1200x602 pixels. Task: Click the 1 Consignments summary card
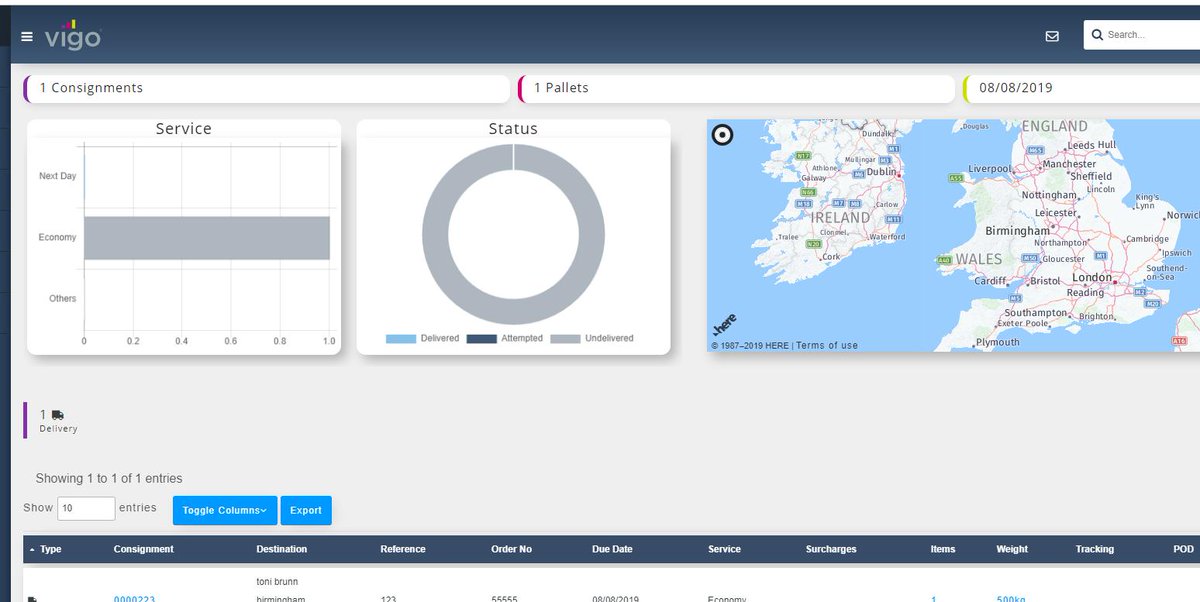point(267,88)
